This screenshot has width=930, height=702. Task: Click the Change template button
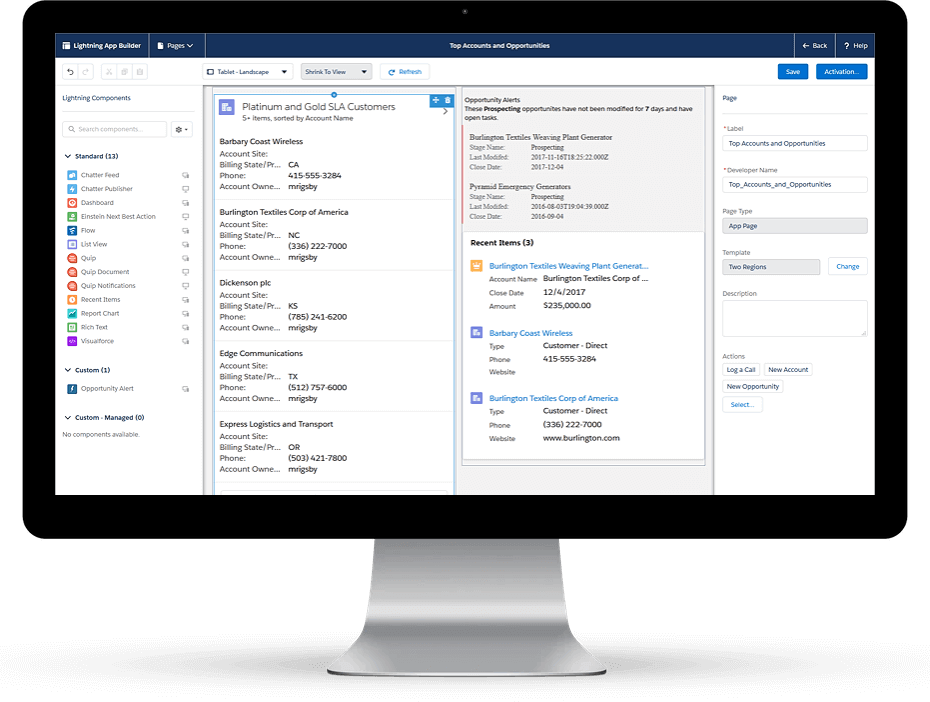(x=848, y=267)
